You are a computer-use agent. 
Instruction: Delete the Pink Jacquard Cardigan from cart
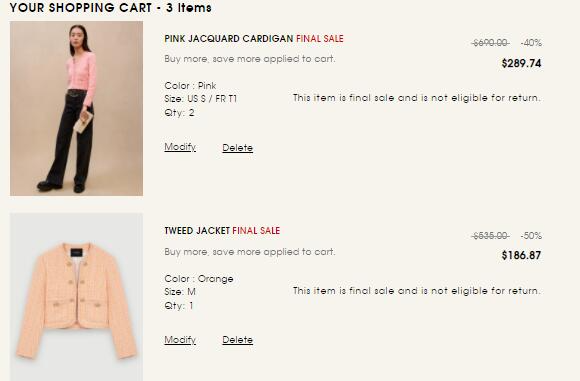(237, 148)
